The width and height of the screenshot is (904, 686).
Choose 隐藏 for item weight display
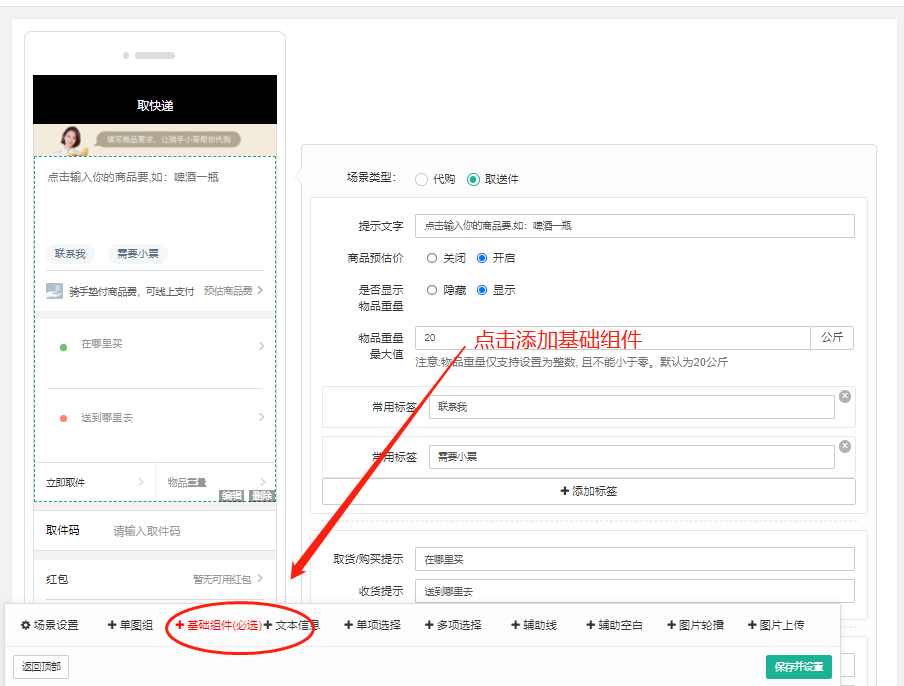[x=432, y=290]
